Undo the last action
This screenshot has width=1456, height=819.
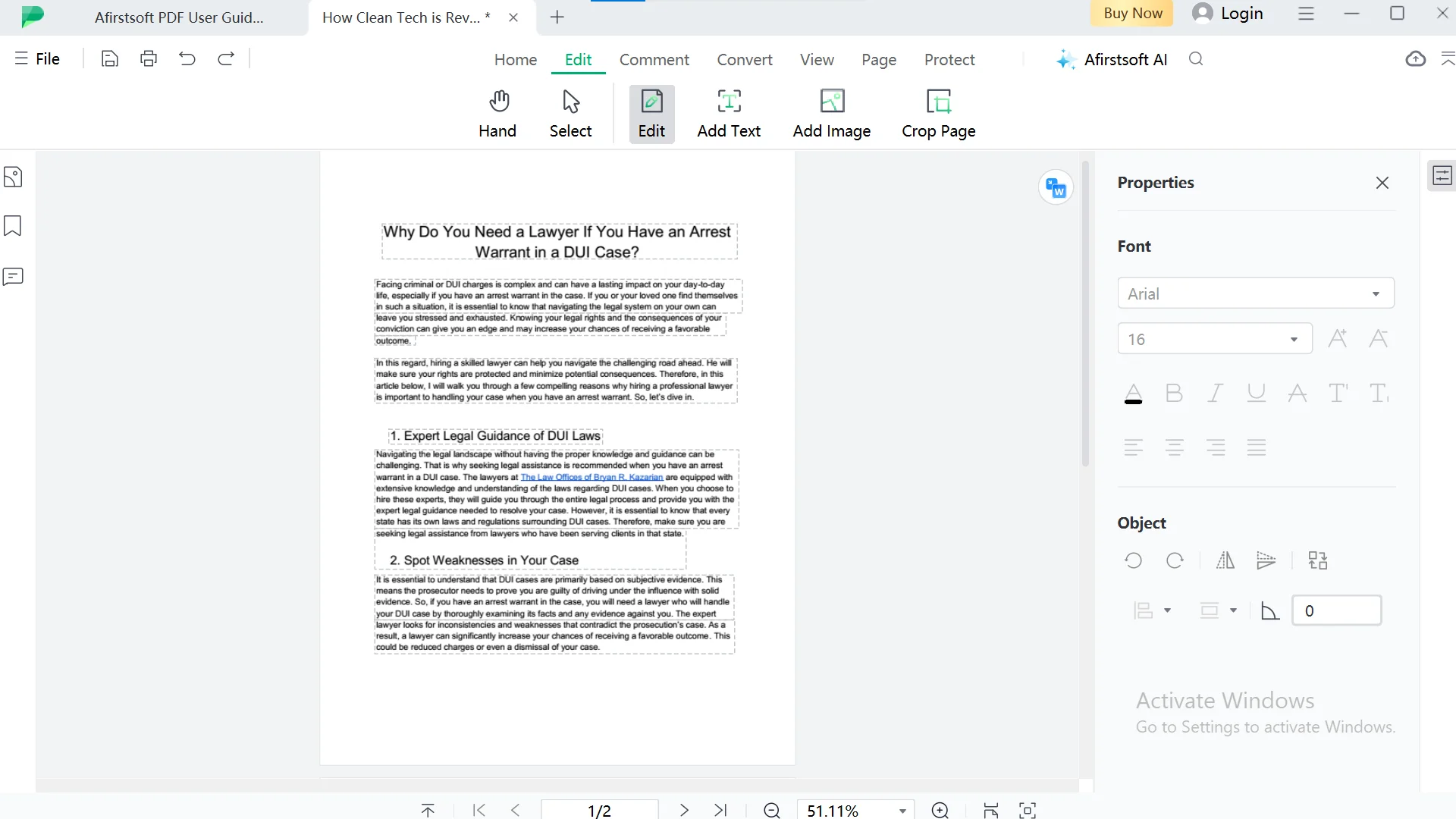[x=187, y=58]
